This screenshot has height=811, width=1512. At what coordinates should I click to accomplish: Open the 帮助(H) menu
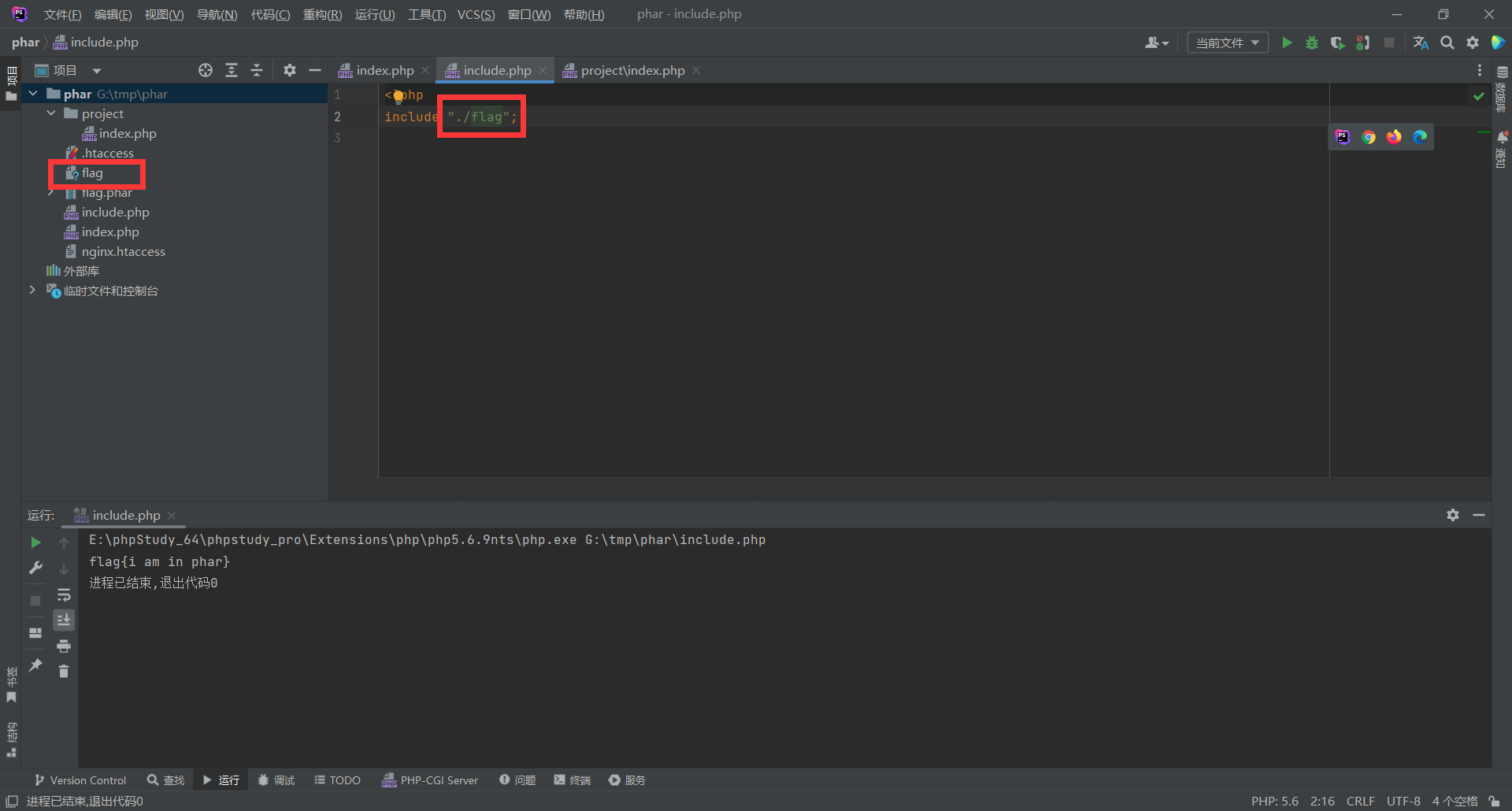tap(584, 14)
